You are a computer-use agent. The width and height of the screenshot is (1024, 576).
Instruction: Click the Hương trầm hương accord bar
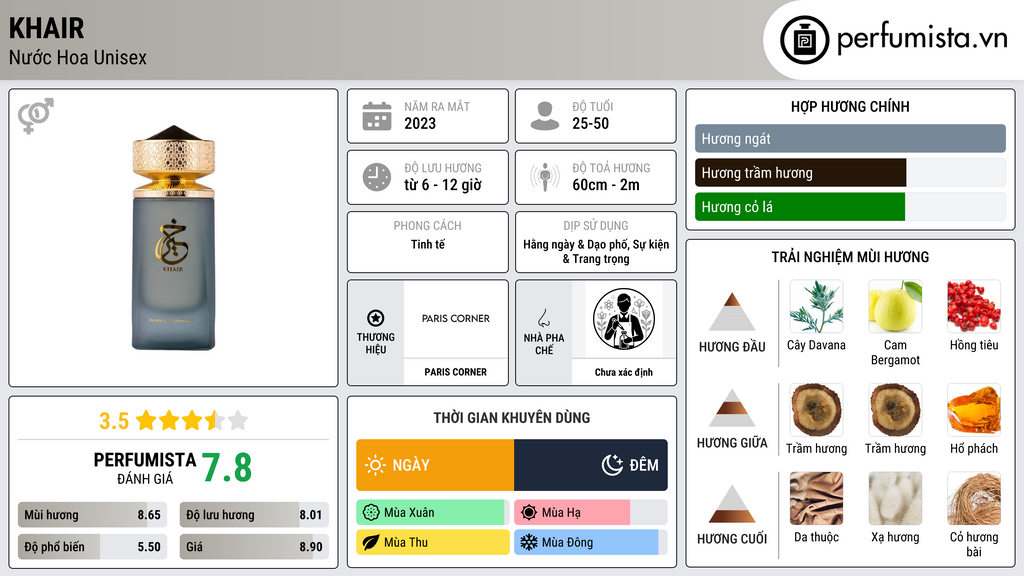click(x=850, y=173)
